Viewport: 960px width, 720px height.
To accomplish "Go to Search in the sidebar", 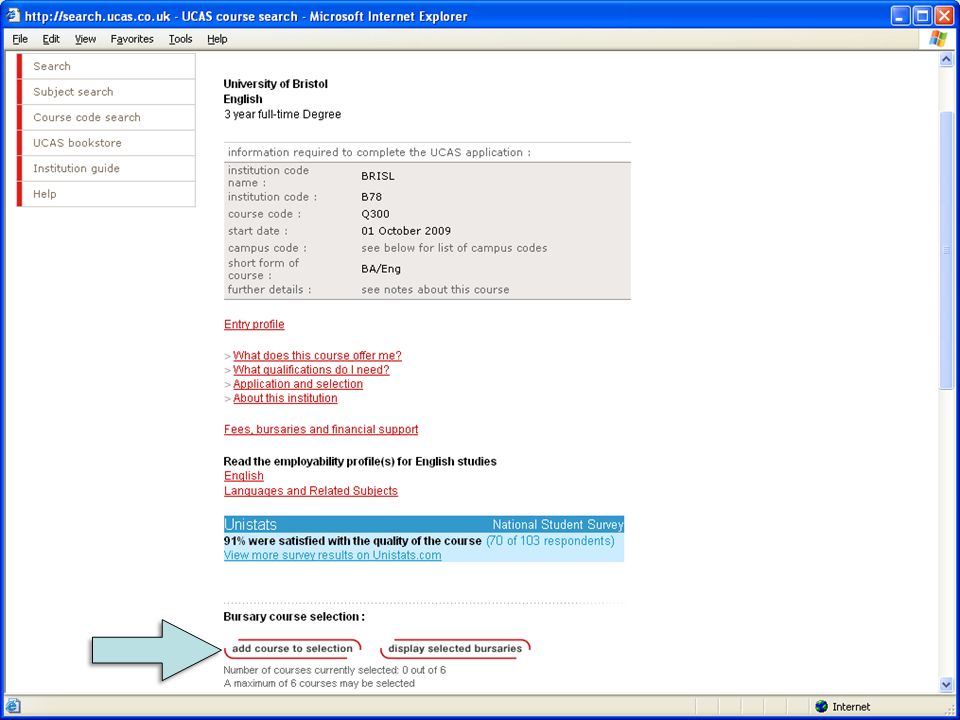I will [107, 66].
